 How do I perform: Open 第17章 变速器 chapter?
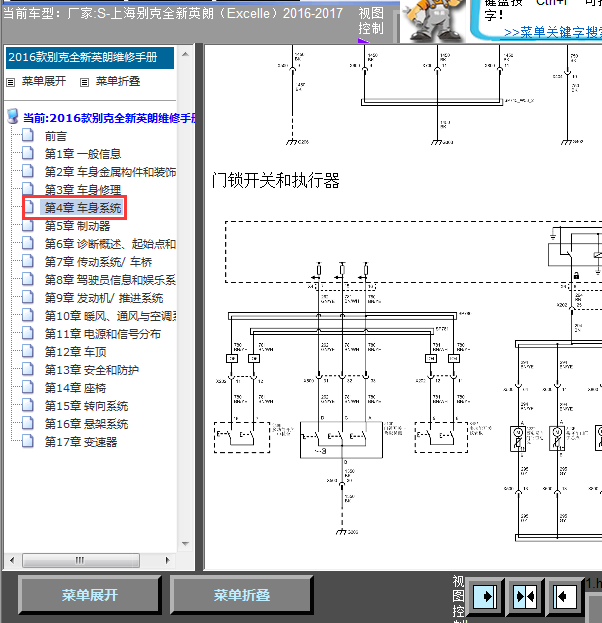click(x=81, y=442)
